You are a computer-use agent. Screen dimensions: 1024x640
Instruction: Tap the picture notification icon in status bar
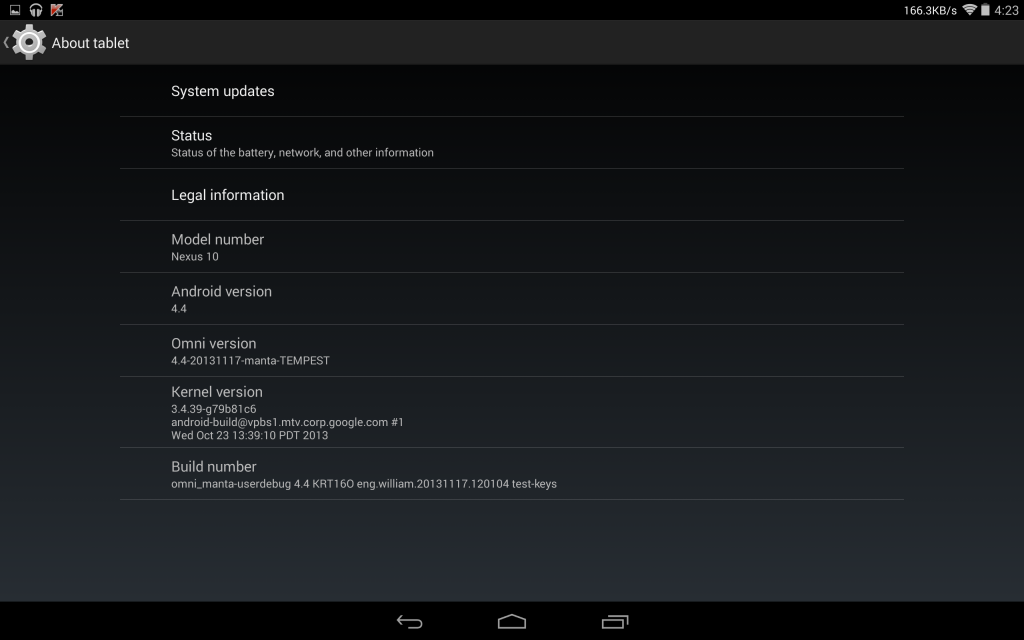15,10
